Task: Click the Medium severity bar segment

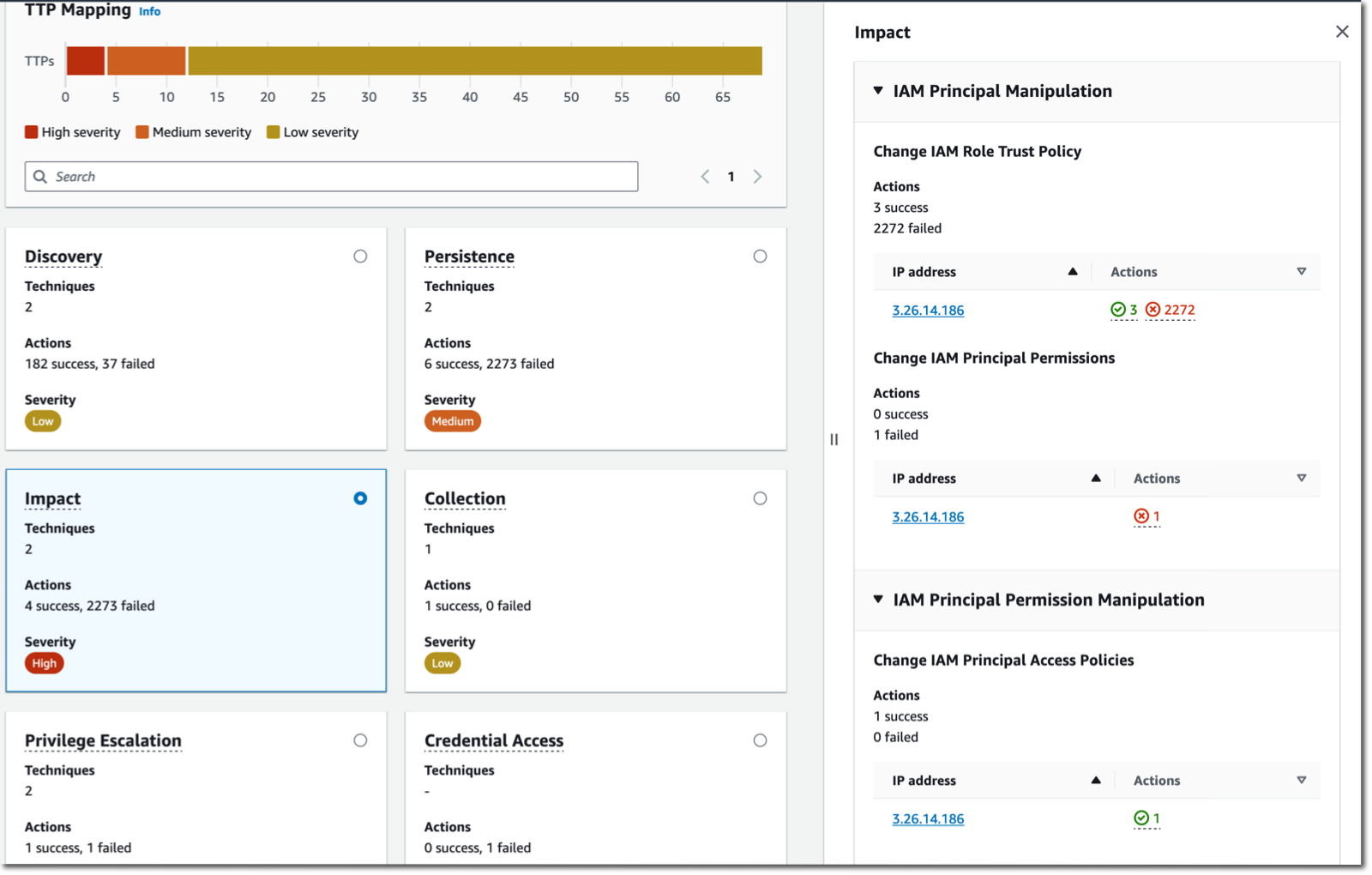Action: click(x=146, y=61)
